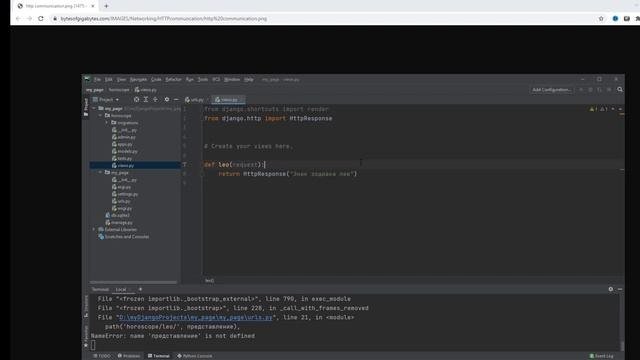Screen dimensions: 640x360
Task: Open the Problems tool window
Action: (x=129, y=356)
